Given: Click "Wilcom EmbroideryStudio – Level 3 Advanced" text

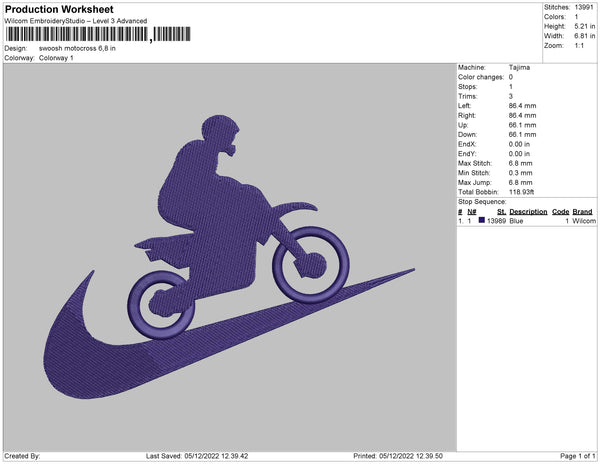Looking at the screenshot, I should [x=76, y=21].
